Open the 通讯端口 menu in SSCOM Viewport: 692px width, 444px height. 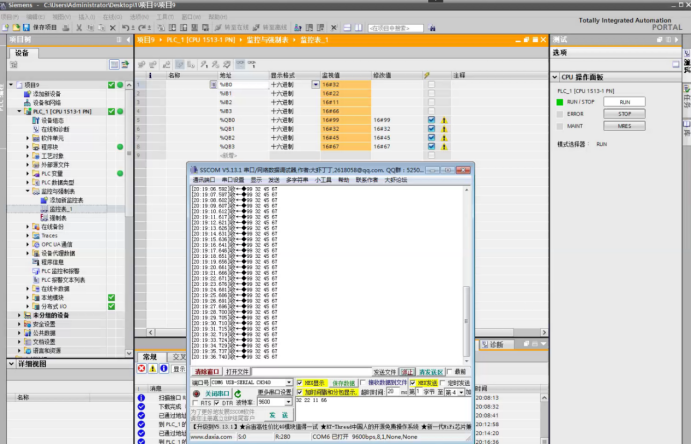click(x=204, y=180)
